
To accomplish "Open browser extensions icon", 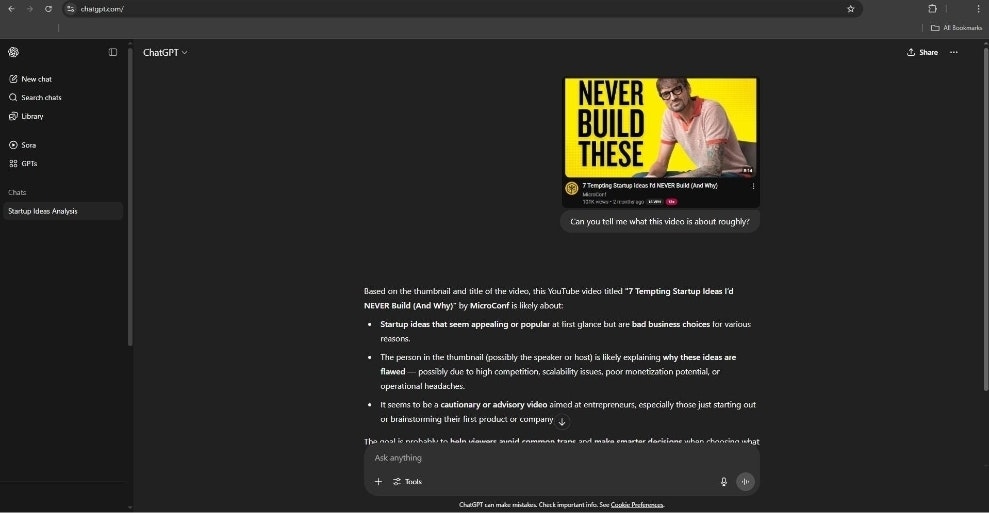I will click(932, 9).
